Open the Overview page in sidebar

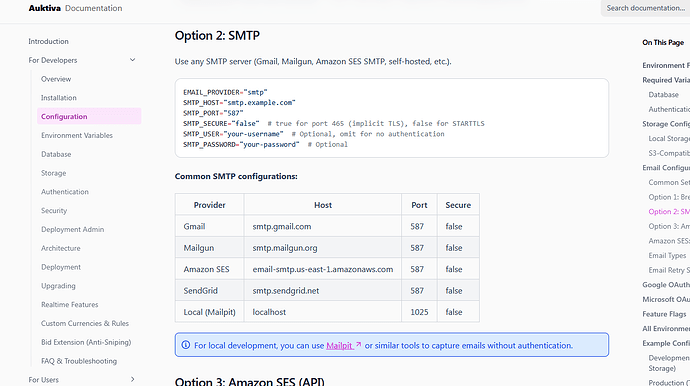coord(56,79)
